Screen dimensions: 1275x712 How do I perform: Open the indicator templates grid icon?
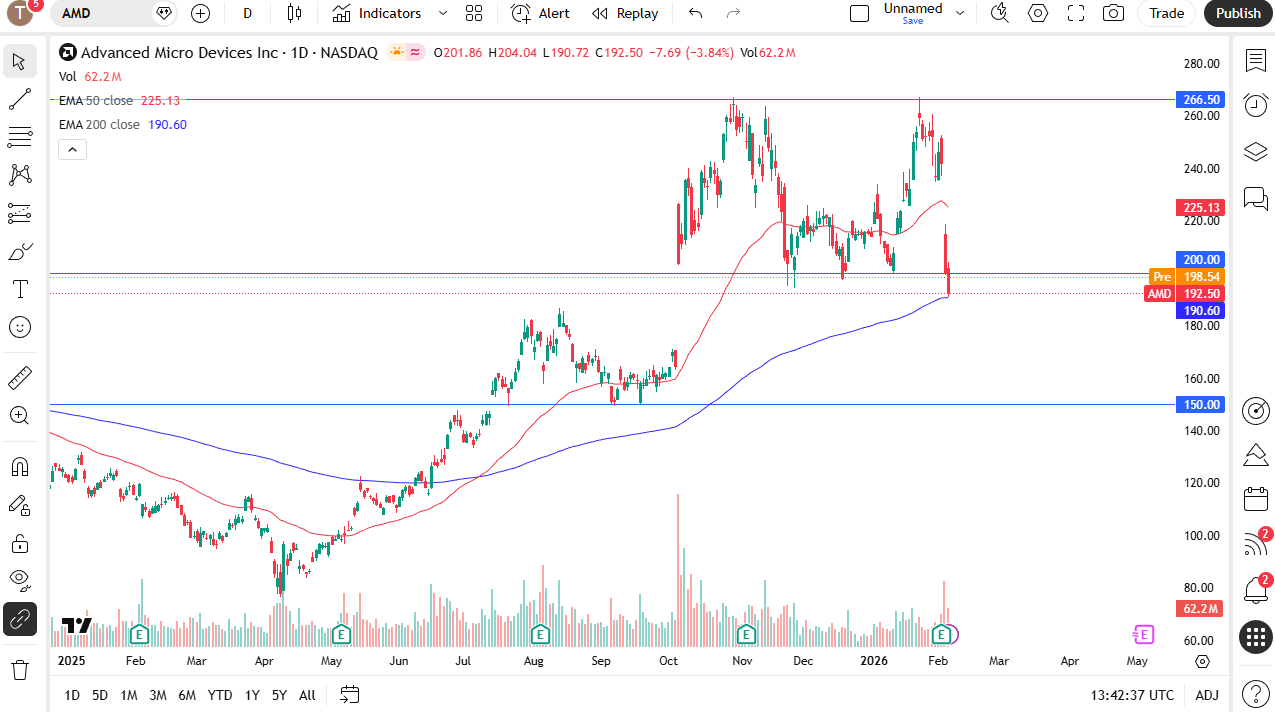tap(474, 13)
